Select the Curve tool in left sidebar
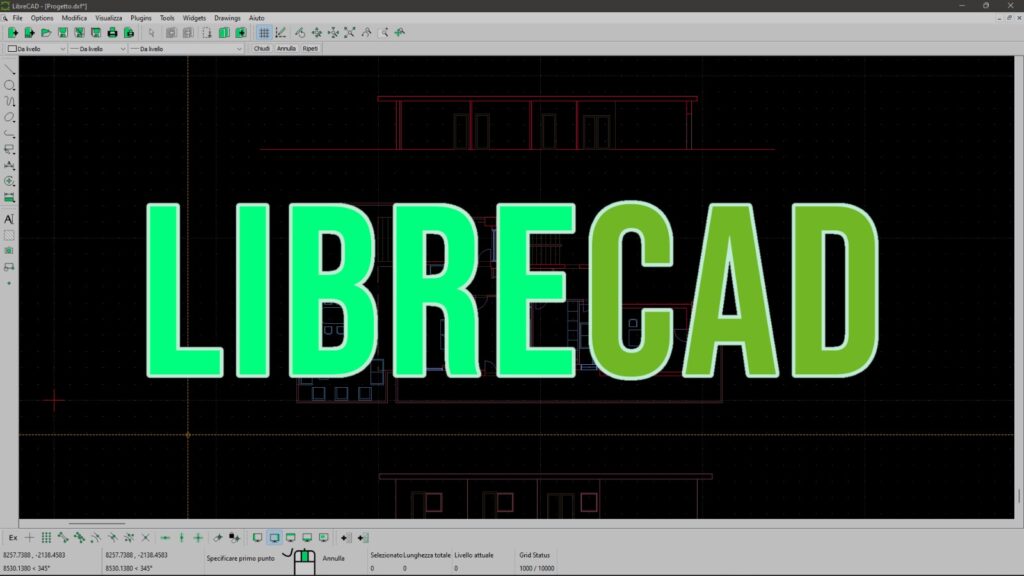1024x576 pixels. pos(9,101)
